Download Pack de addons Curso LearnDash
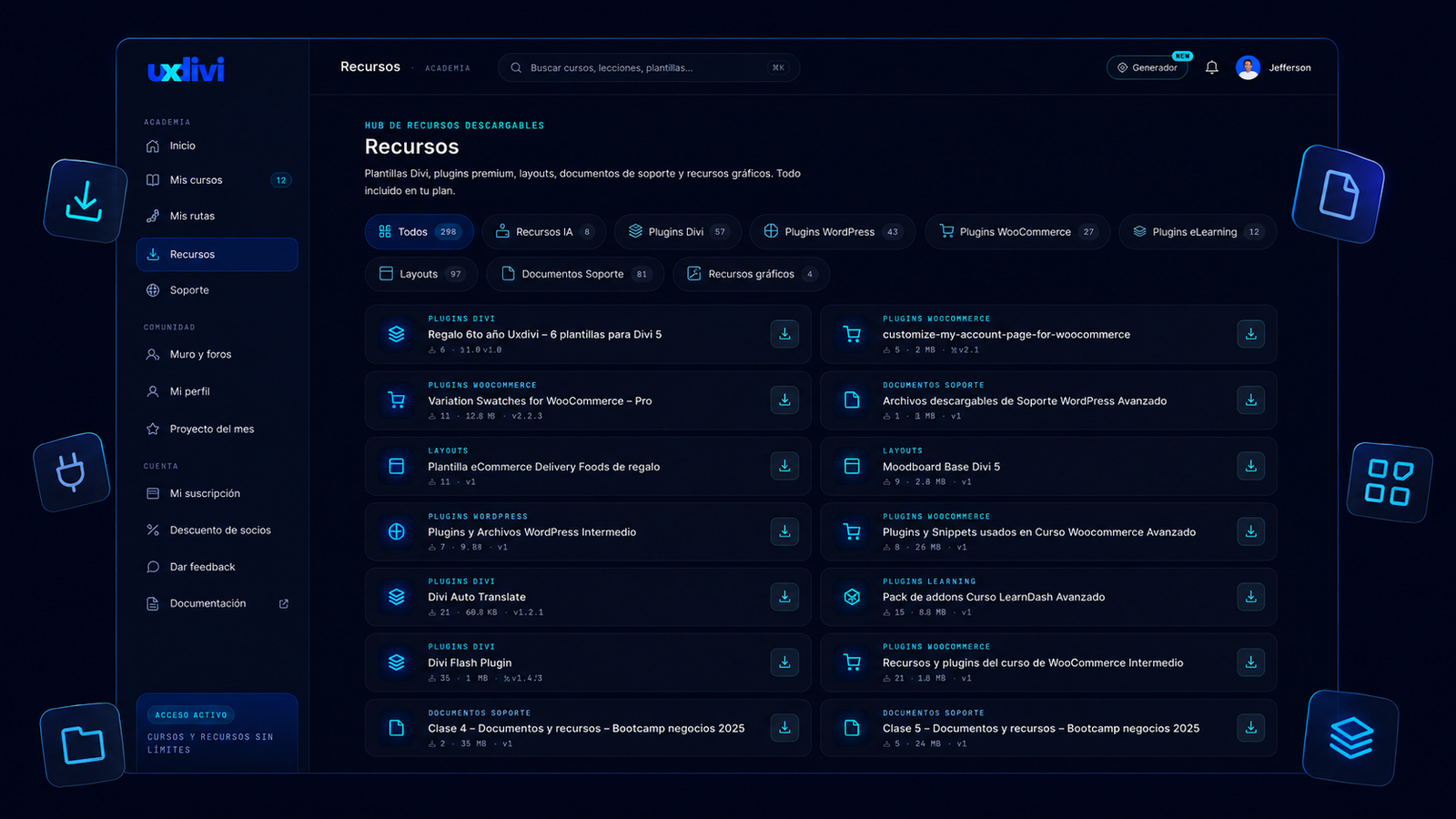This screenshot has width=1456, height=819. (x=1251, y=597)
